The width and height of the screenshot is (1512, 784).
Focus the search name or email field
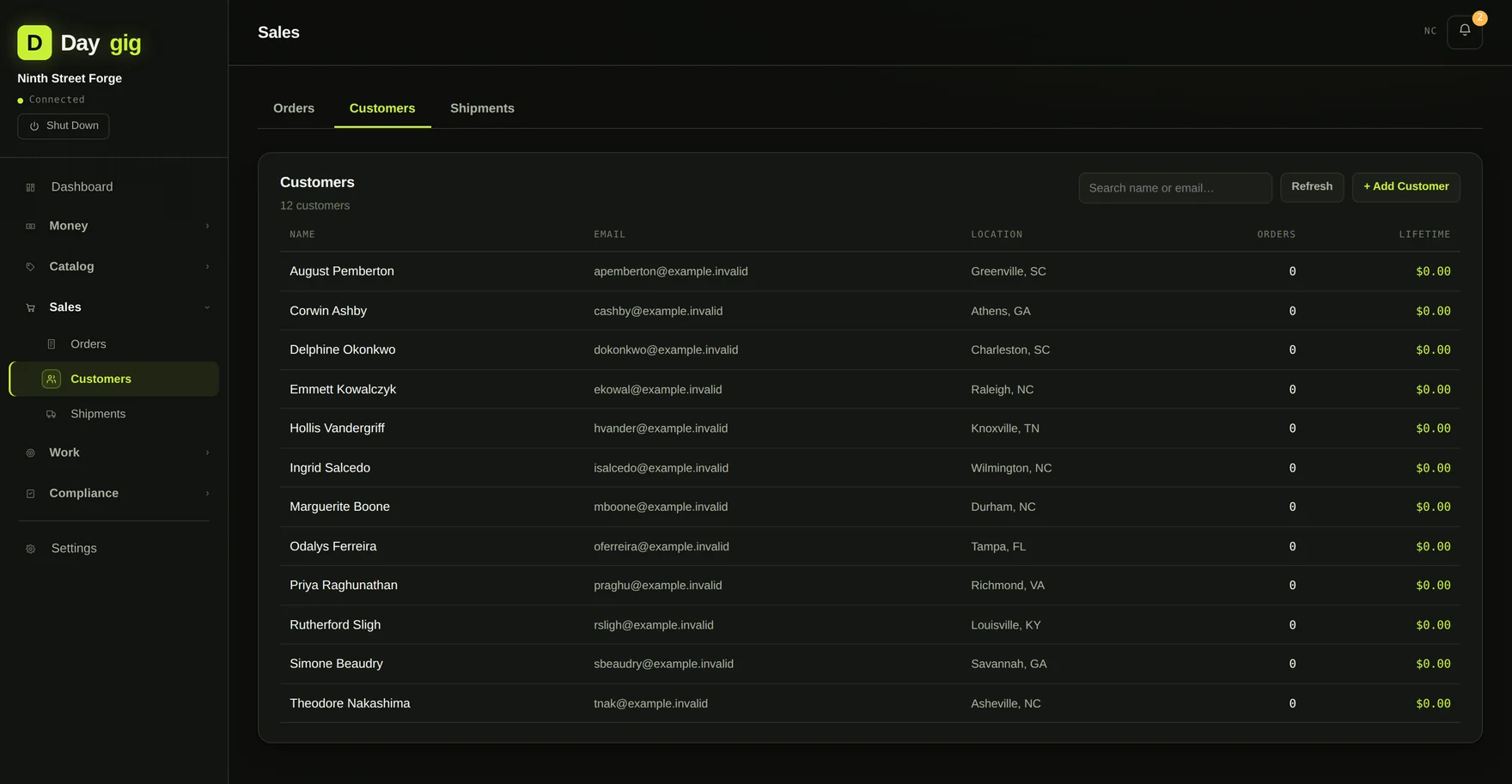click(1175, 188)
